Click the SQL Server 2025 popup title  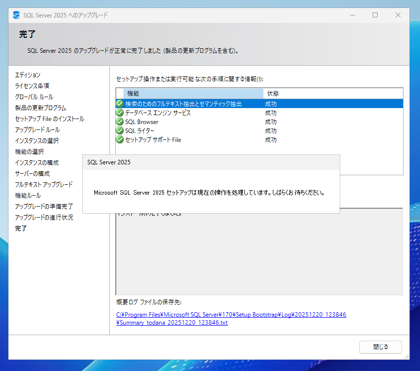click(109, 162)
